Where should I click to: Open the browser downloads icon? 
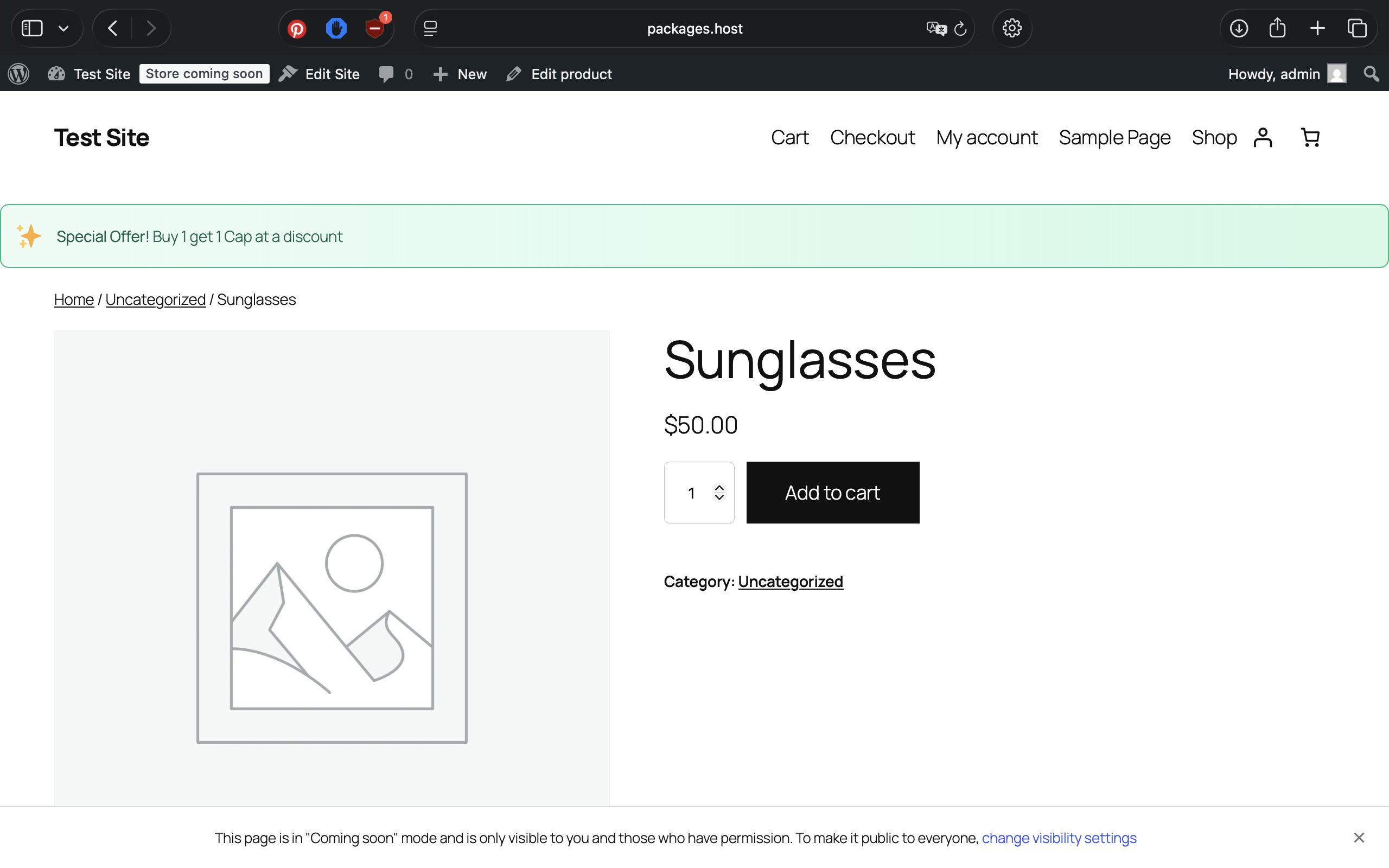coord(1239,28)
